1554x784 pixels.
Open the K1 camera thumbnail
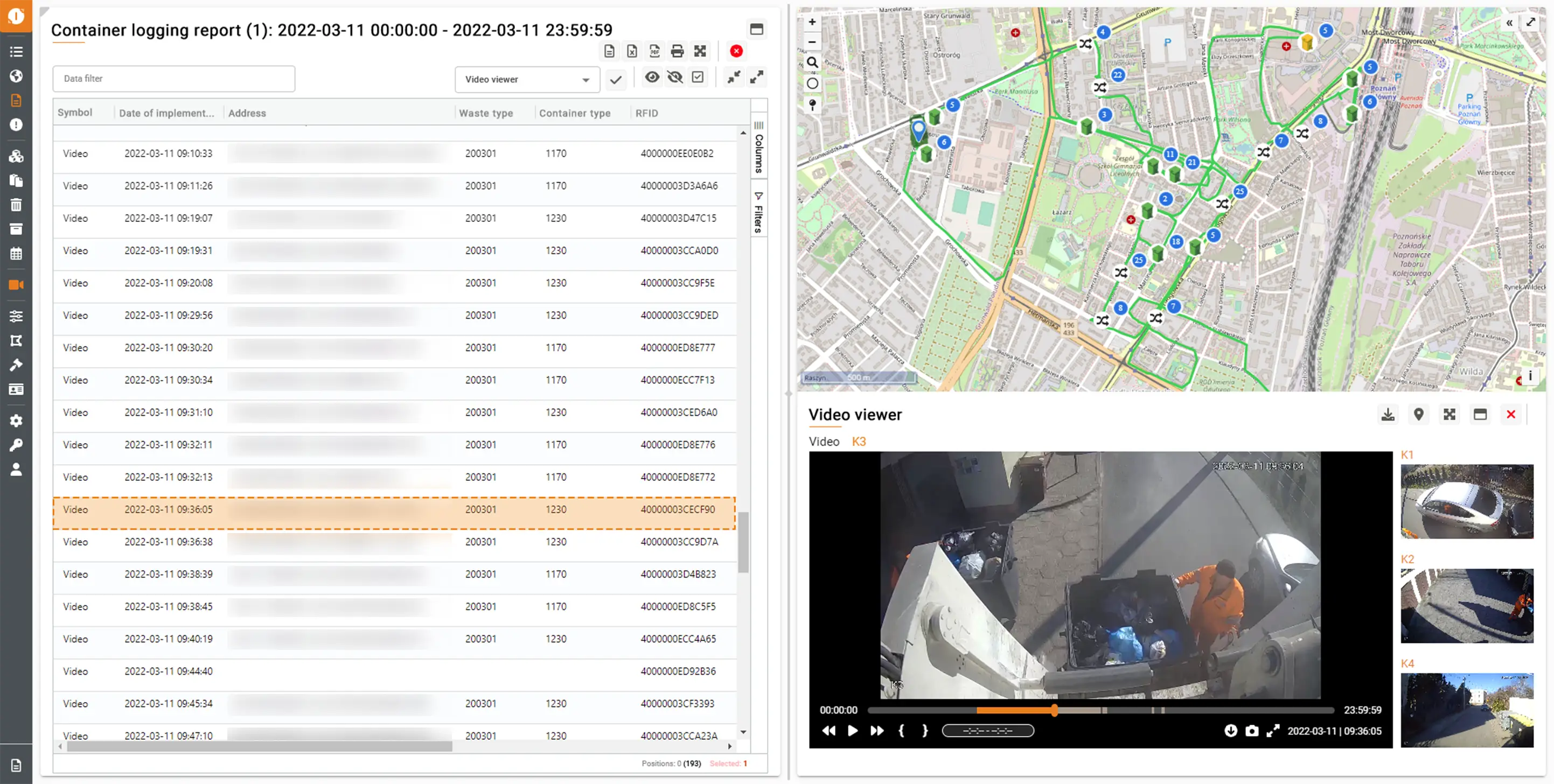click(x=1467, y=501)
